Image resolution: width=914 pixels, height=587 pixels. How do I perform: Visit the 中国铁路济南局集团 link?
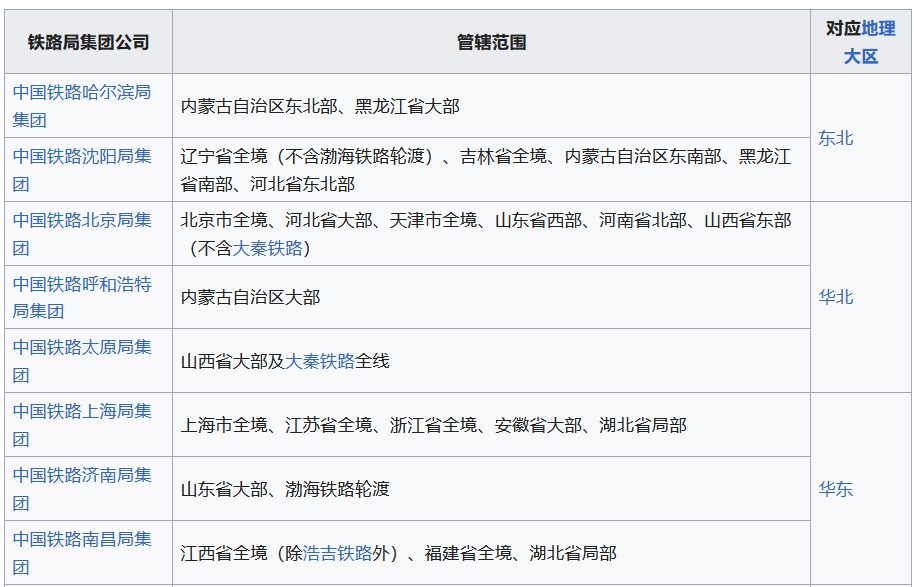(82, 489)
